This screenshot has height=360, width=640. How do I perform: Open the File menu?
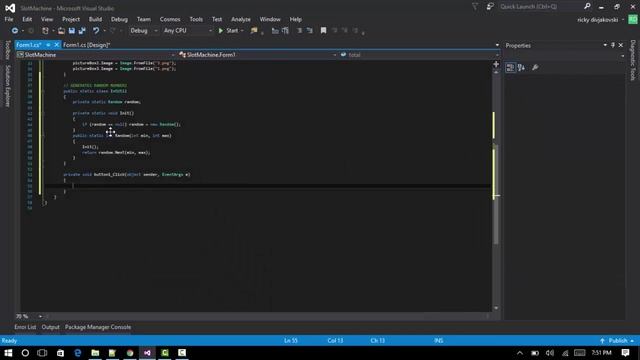(x=9, y=19)
